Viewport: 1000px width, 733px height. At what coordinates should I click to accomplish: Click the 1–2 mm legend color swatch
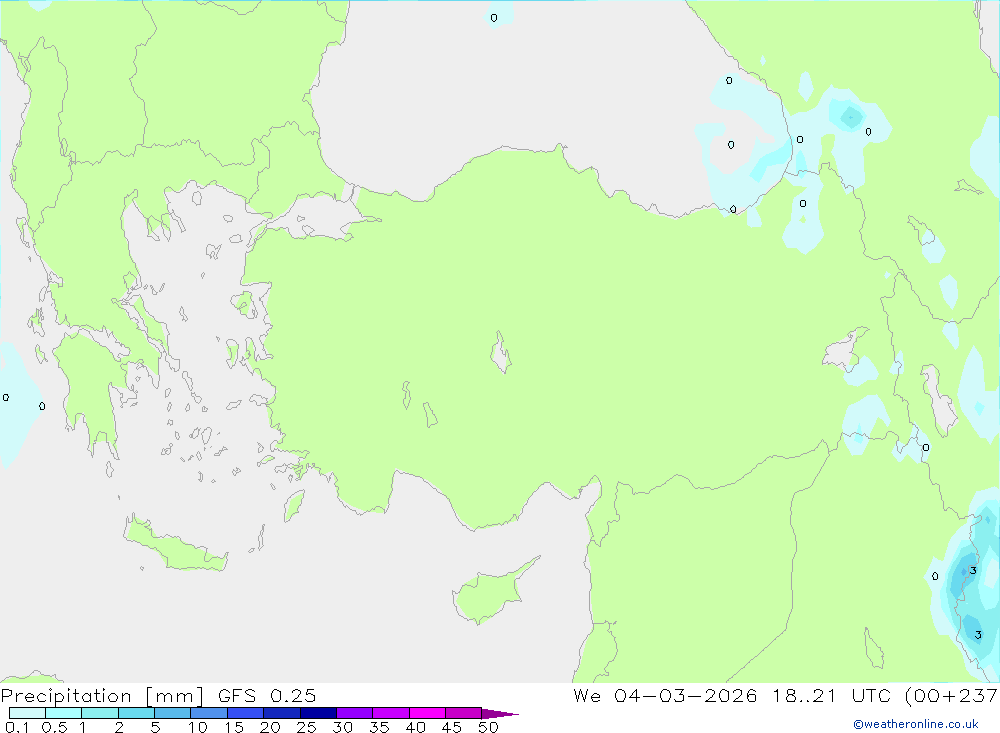100,713
